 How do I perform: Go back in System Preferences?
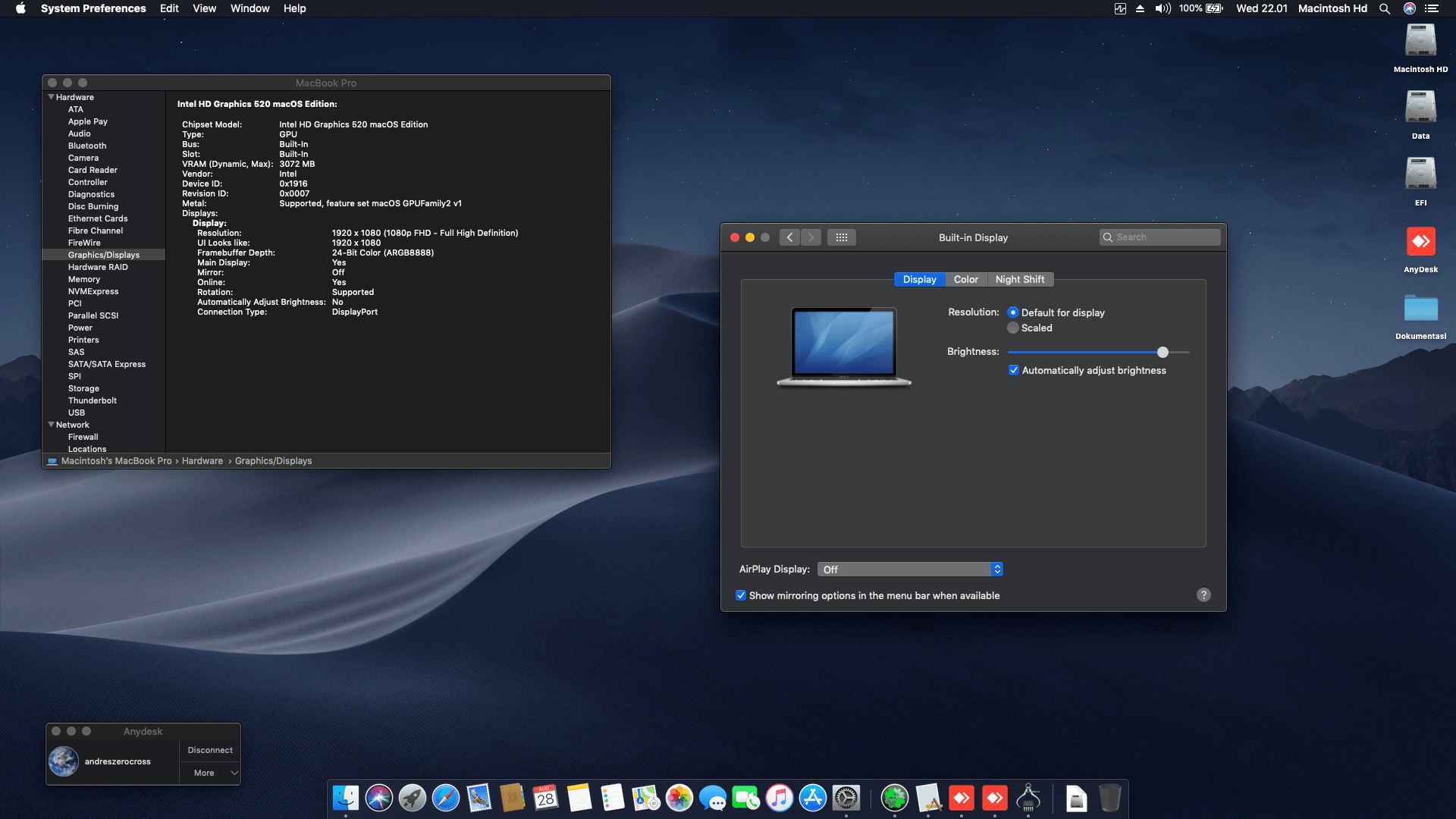(x=789, y=237)
